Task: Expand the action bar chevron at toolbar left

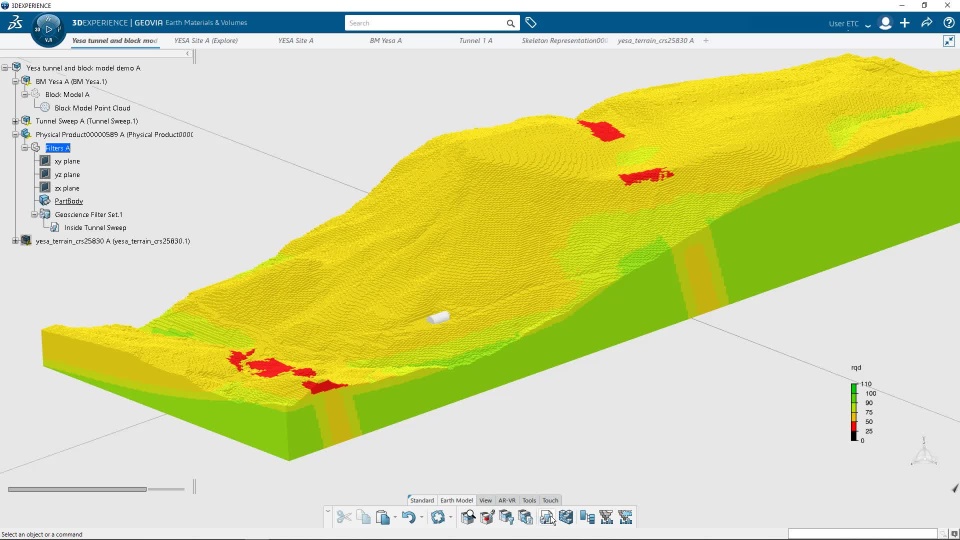Action: click(328, 511)
